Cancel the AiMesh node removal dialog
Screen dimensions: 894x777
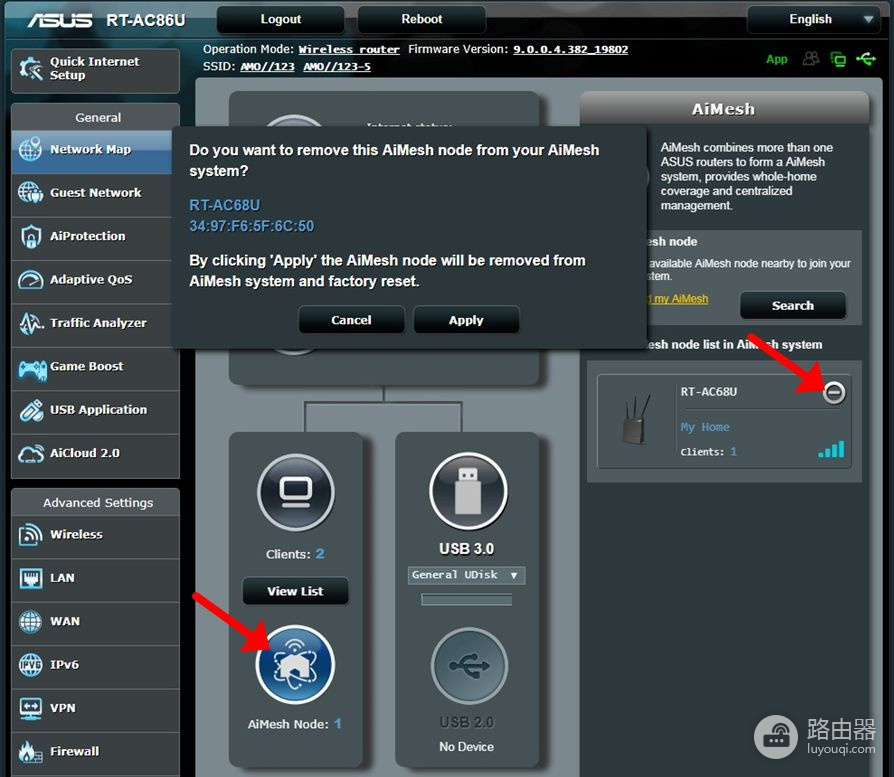tap(351, 320)
